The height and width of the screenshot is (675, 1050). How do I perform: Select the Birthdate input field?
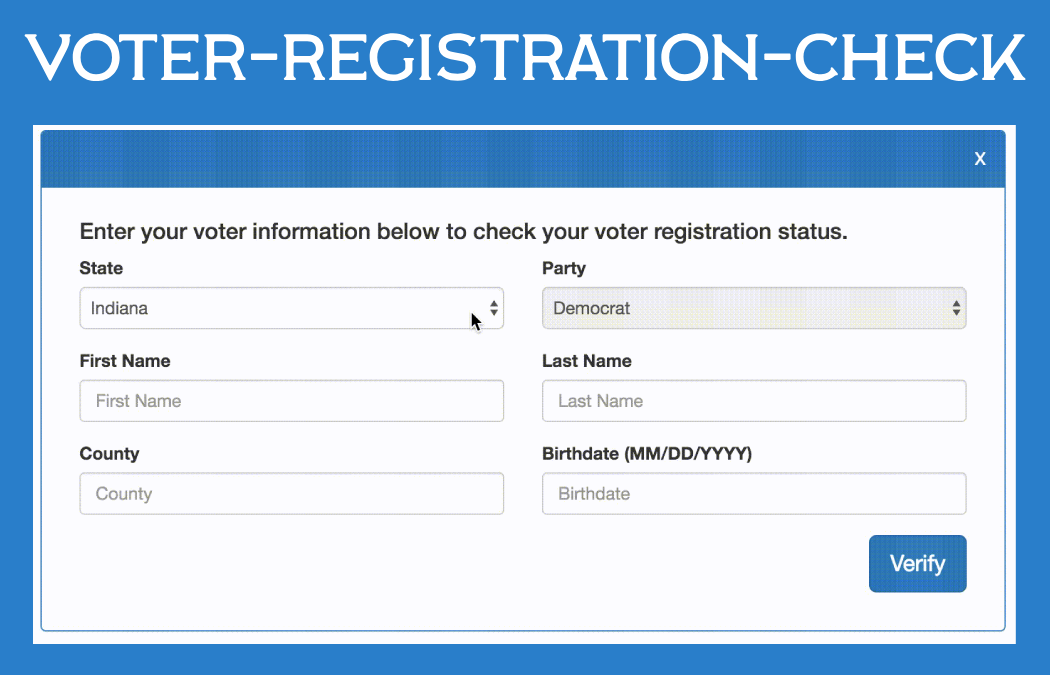click(x=754, y=494)
